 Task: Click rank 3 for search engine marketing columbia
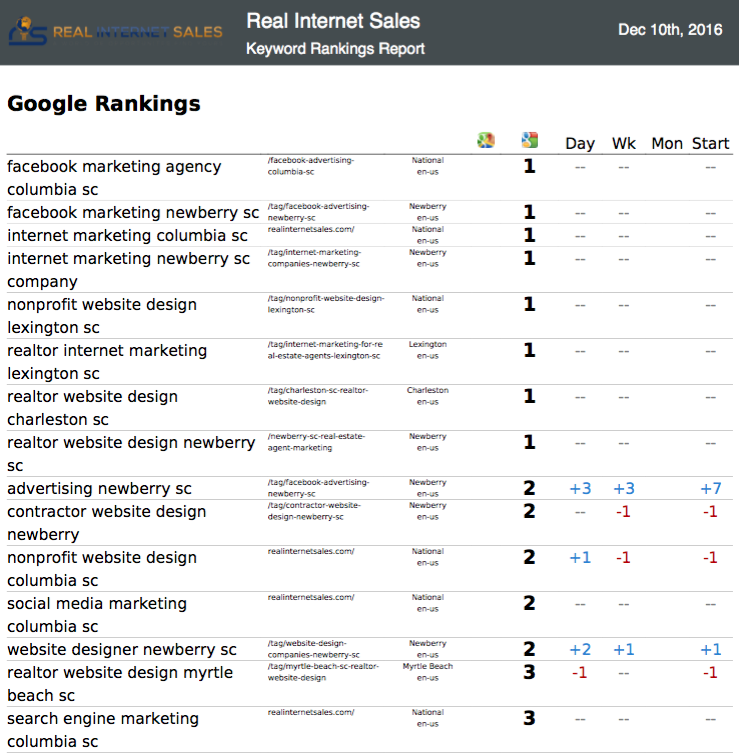pyautogui.click(x=529, y=718)
